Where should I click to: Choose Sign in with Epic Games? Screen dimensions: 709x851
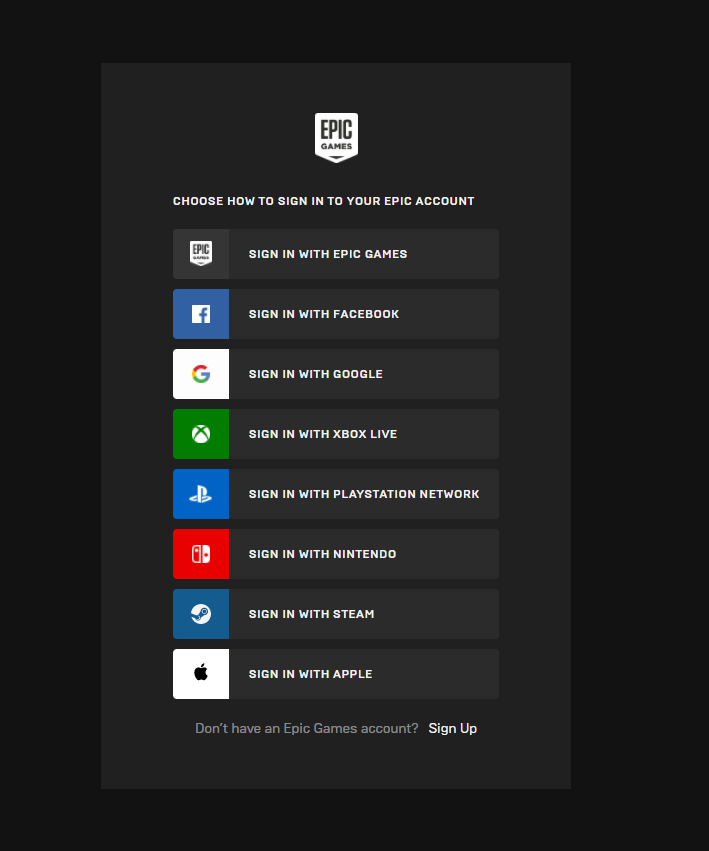coord(335,254)
